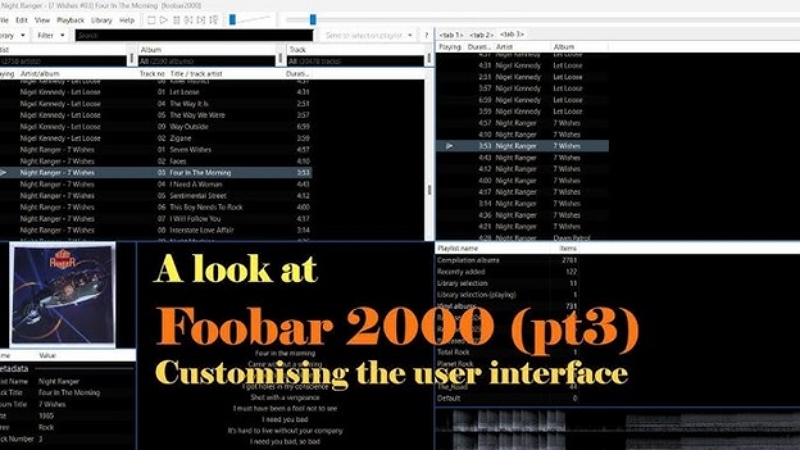The width and height of the screenshot is (800, 450).
Task: Sort by Title / track artist header
Action: (196, 74)
